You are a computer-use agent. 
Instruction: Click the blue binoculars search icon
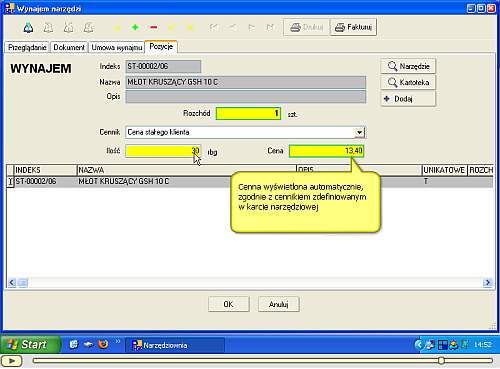pos(28,27)
